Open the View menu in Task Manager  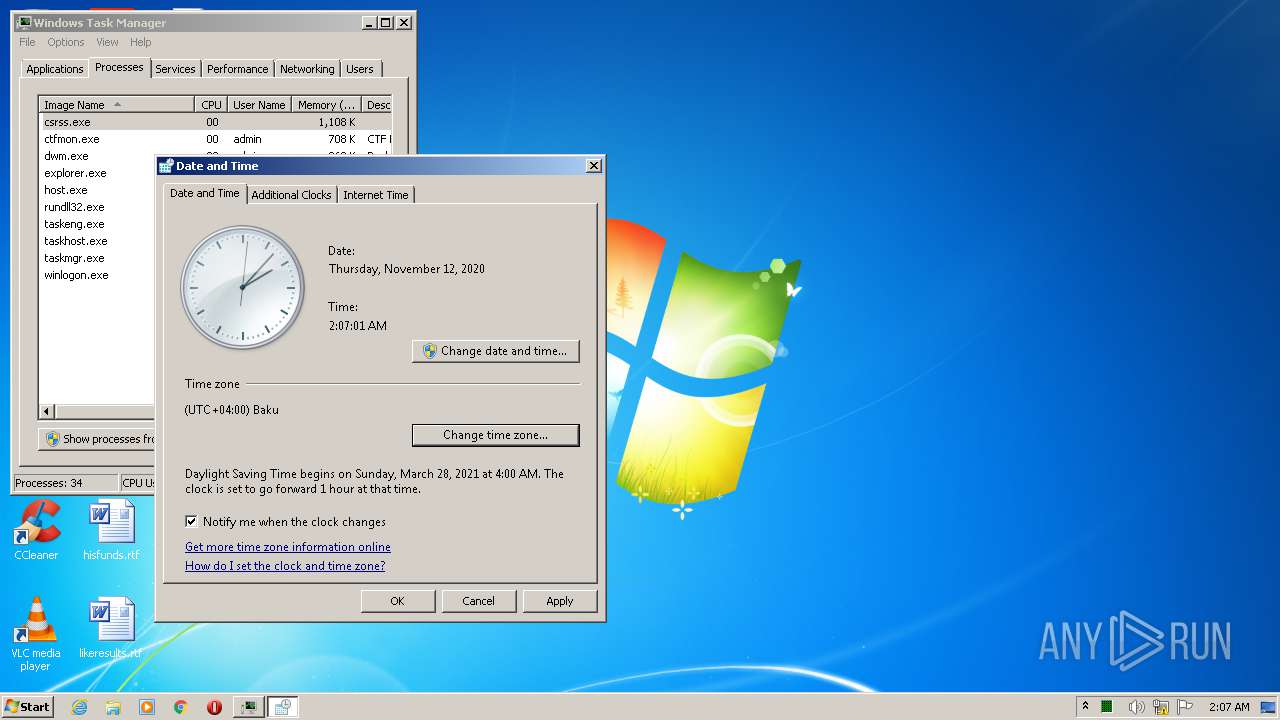[x=107, y=42]
